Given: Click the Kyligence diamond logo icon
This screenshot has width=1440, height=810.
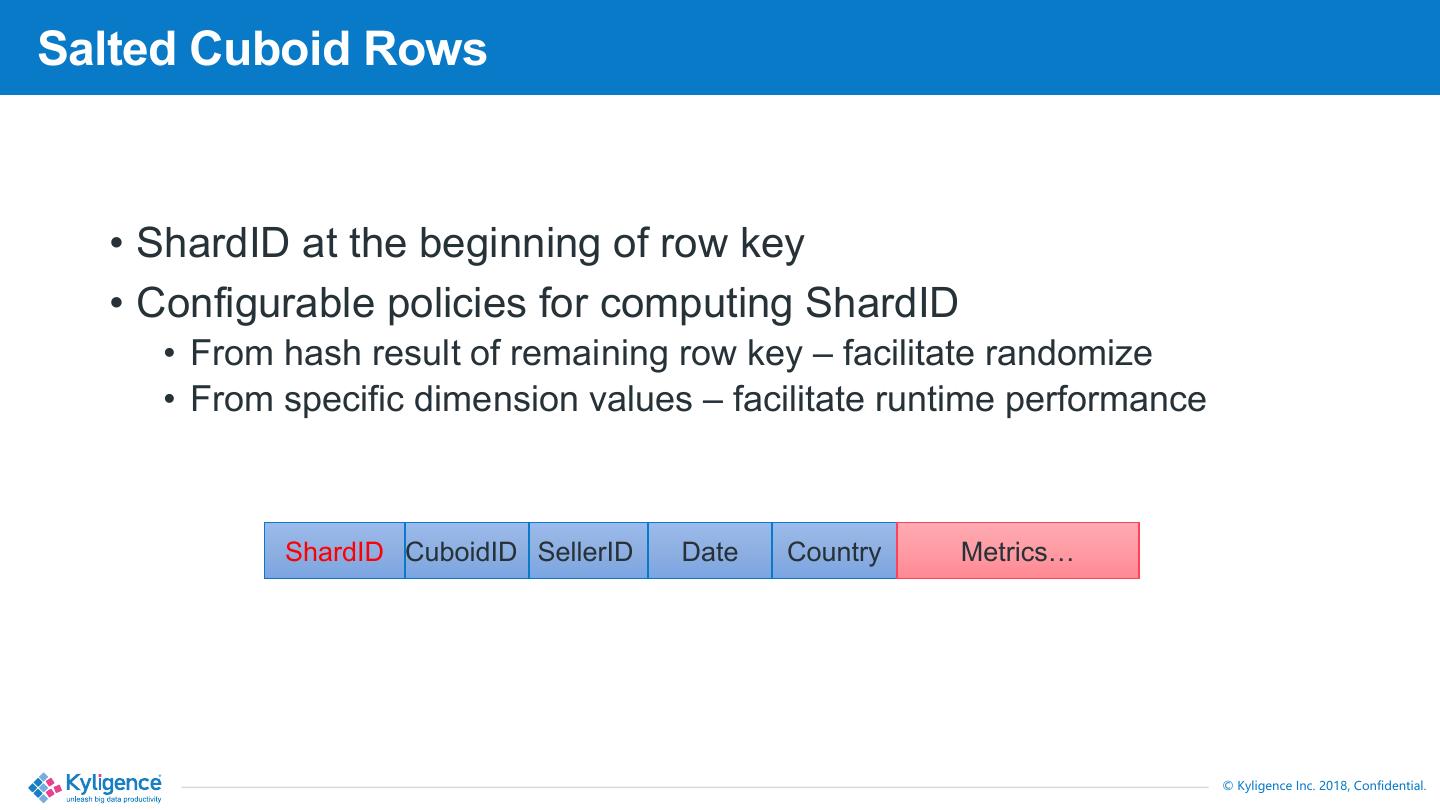Looking at the screenshot, I should [x=46, y=787].
